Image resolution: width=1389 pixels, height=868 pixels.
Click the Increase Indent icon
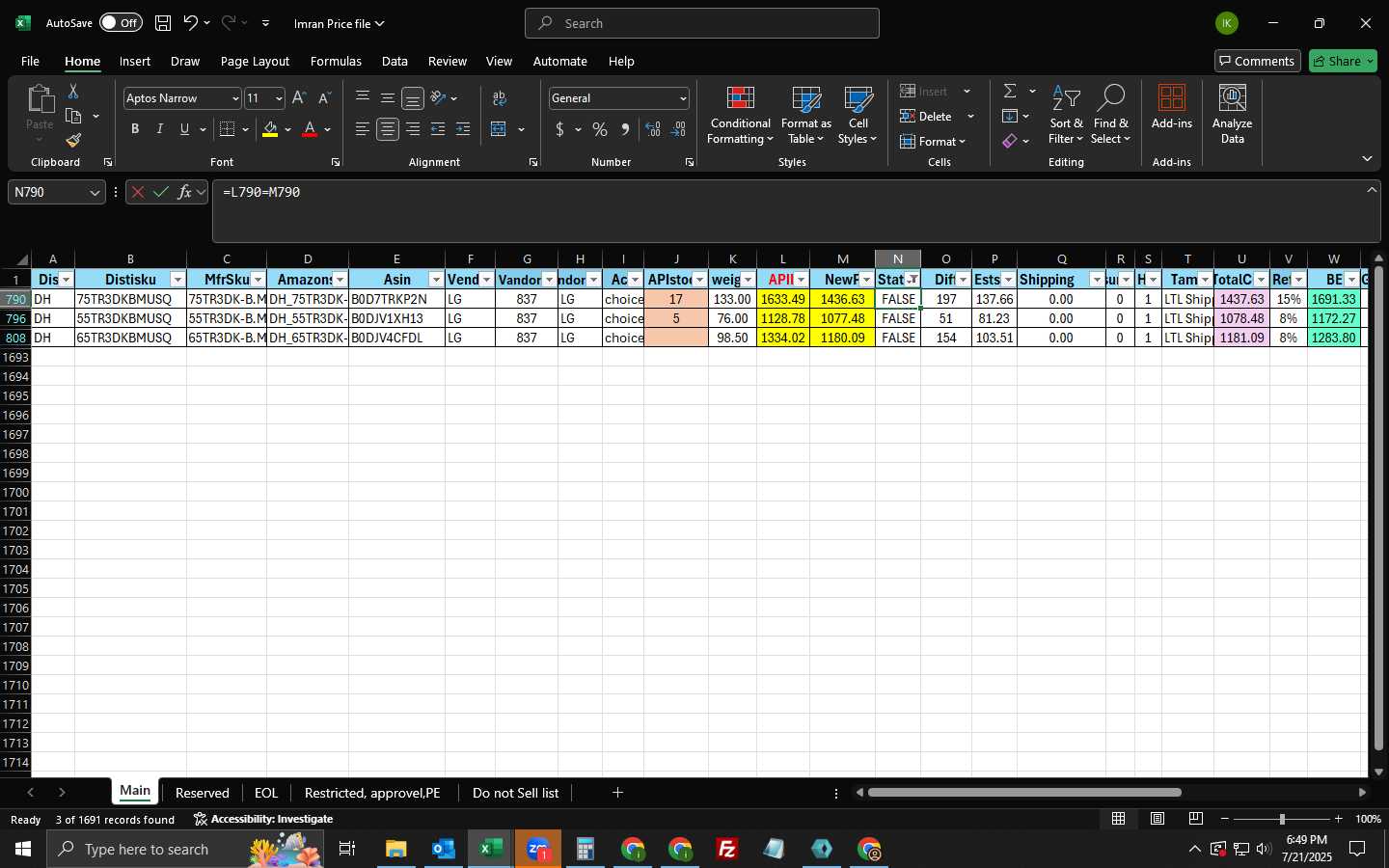pyautogui.click(x=463, y=129)
